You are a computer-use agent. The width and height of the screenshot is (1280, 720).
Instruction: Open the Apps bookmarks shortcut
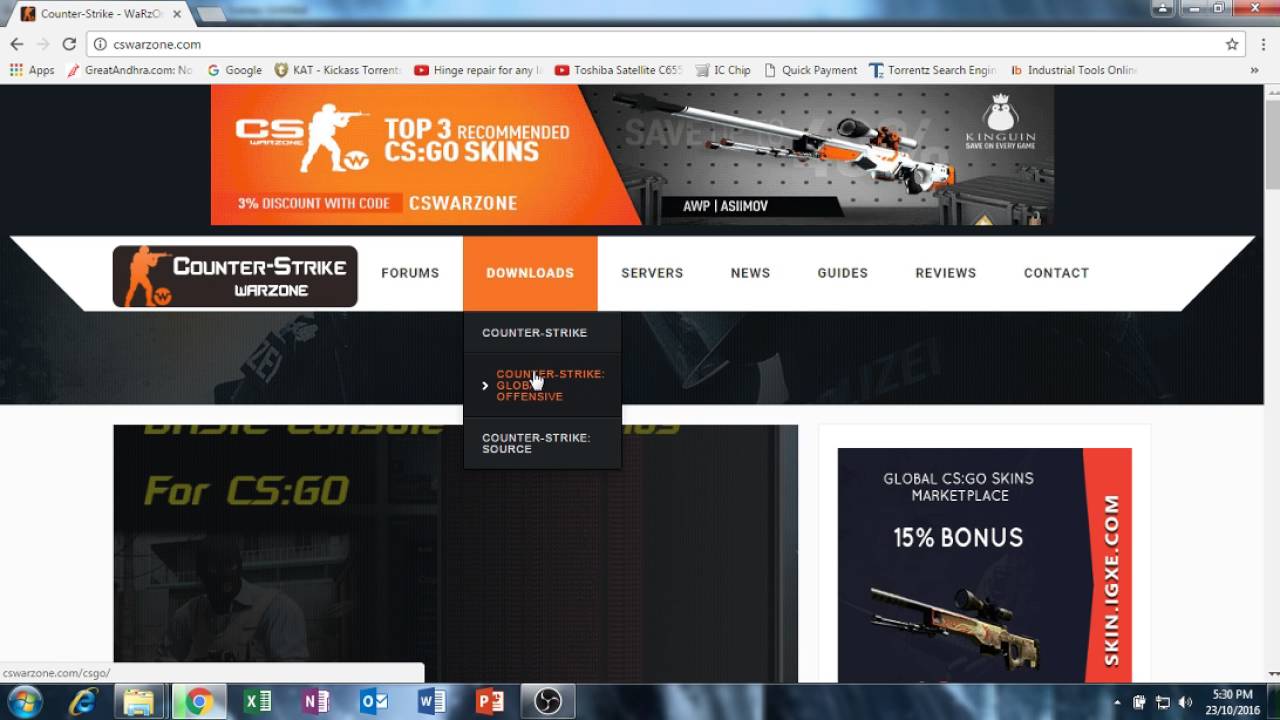(x=32, y=70)
